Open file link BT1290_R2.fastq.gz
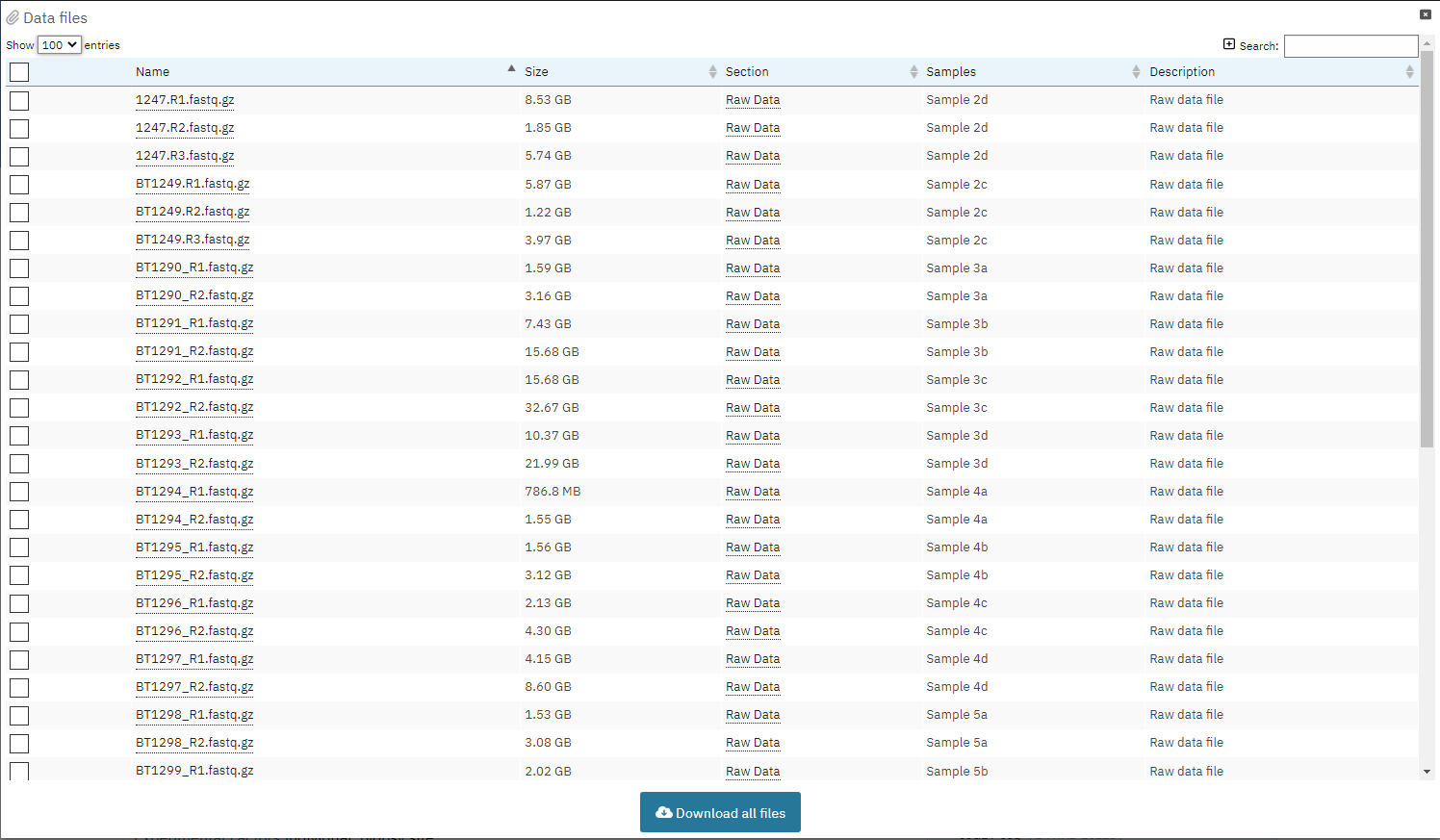The width and height of the screenshot is (1440, 840). coord(194,295)
